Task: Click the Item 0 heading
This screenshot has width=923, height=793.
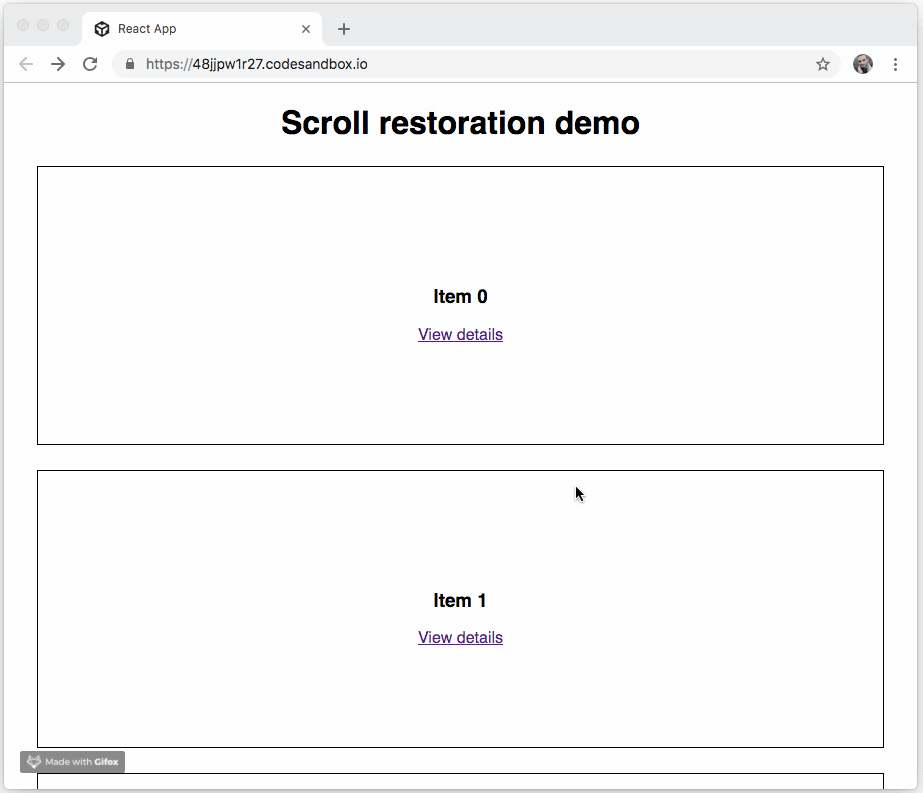Action: 460,296
